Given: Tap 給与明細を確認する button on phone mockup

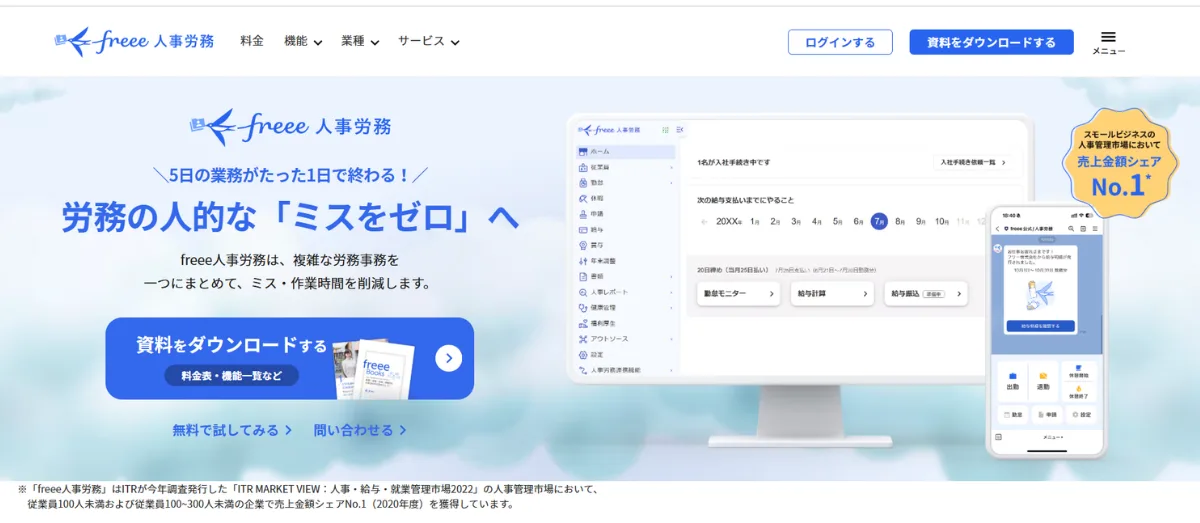Looking at the screenshot, I should click(x=1040, y=326).
